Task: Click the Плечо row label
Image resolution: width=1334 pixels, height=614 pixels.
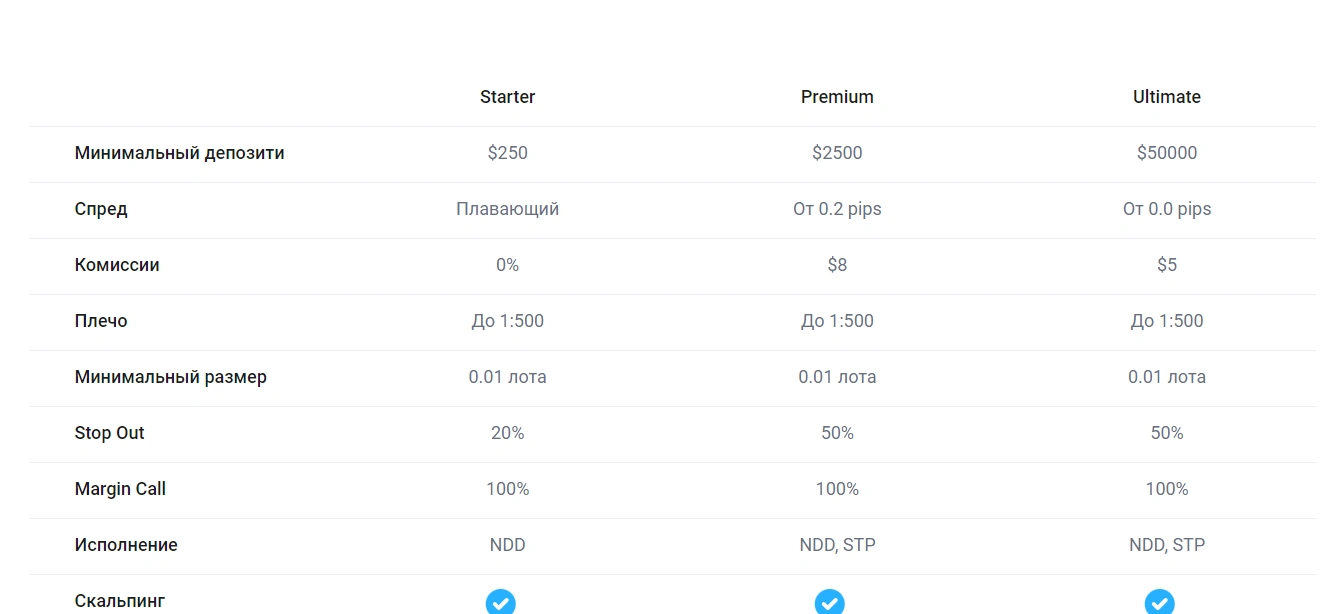Action: [x=101, y=321]
